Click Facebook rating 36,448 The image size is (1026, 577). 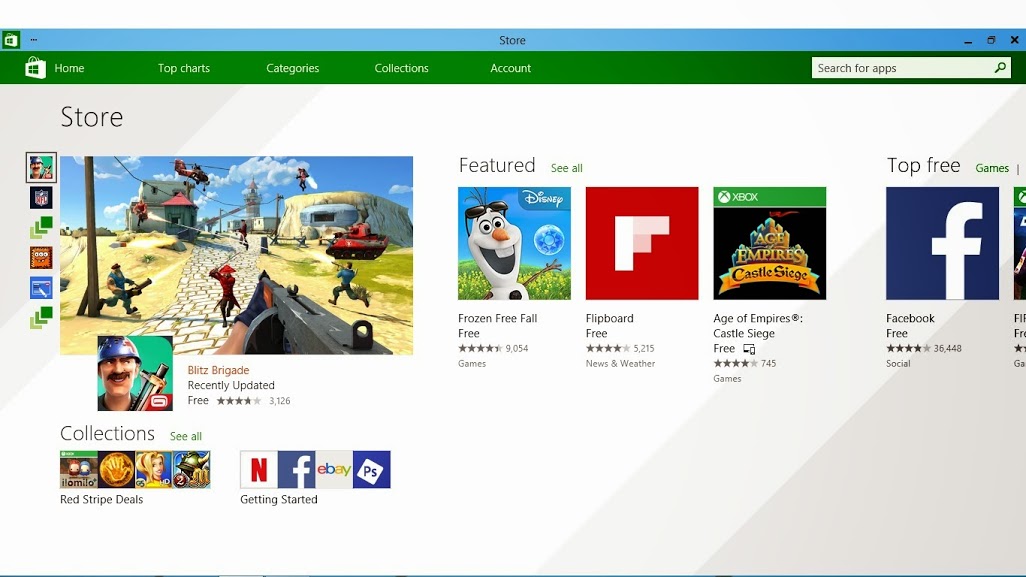tap(924, 349)
